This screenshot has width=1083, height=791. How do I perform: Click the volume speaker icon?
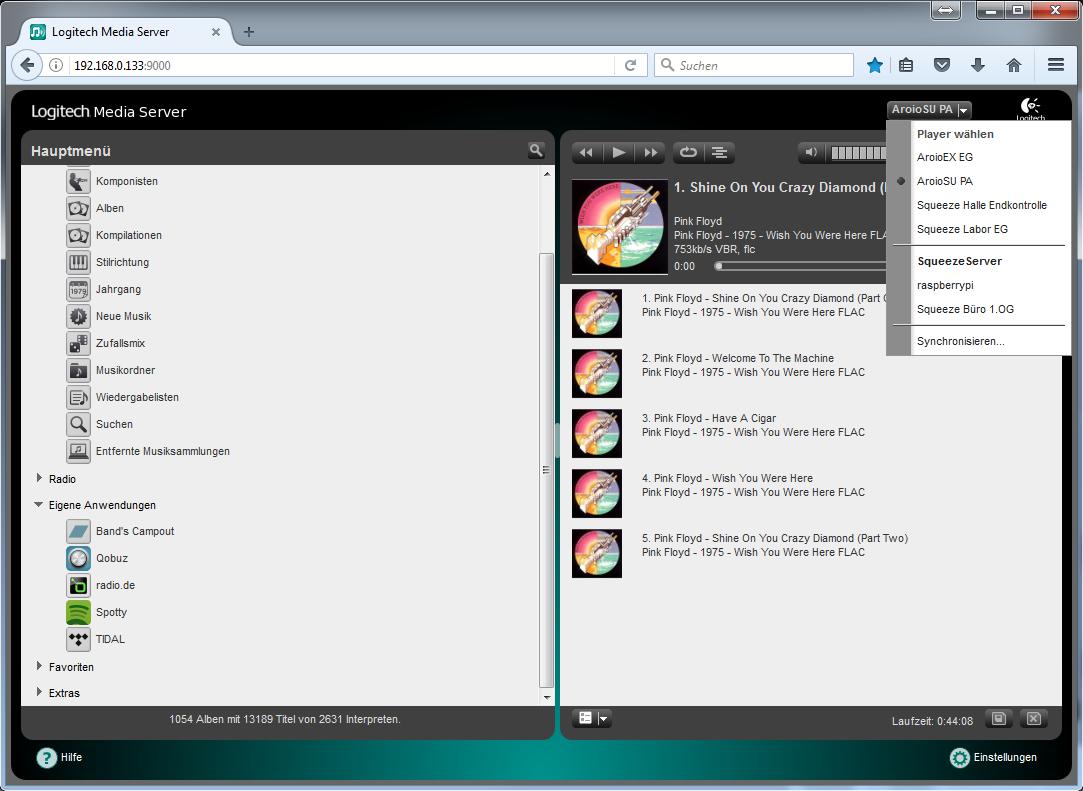(811, 152)
